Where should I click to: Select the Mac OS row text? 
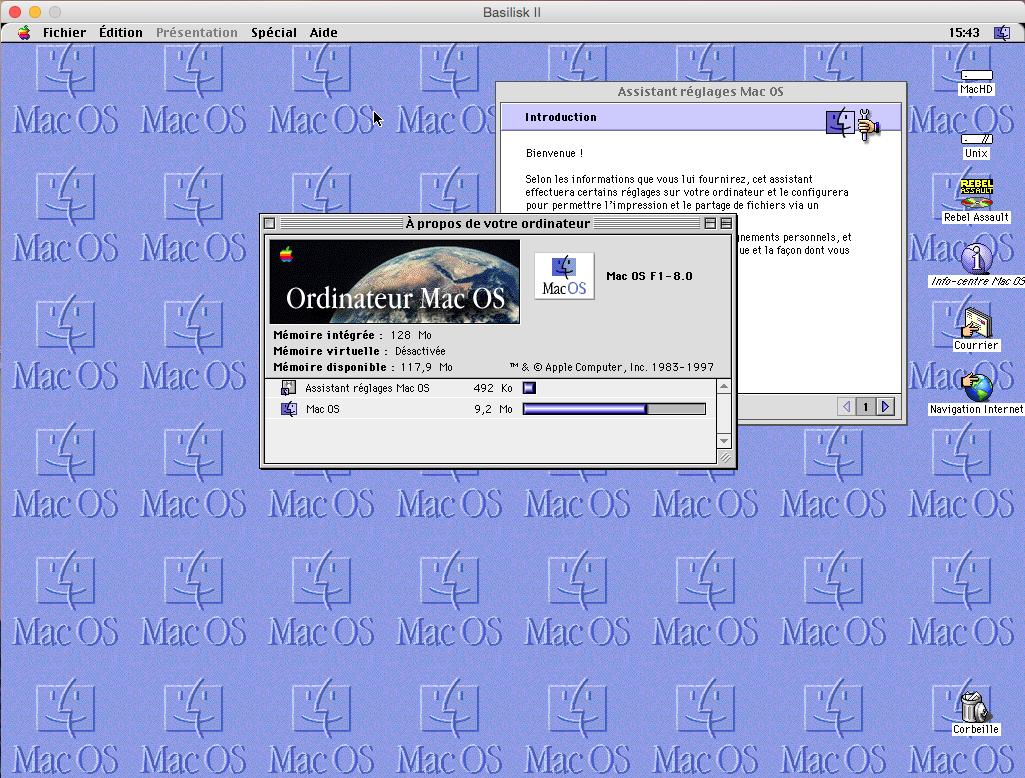[323, 409]
